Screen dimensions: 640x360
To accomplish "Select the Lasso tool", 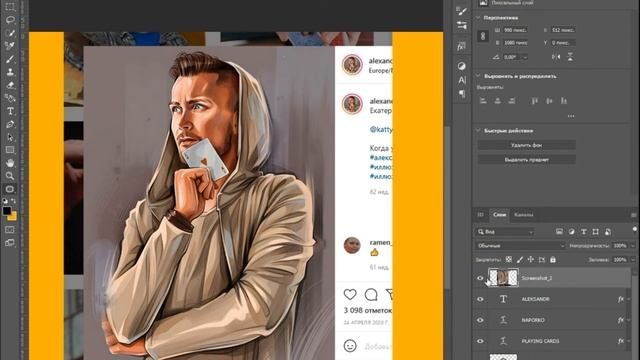I will [x=10, y=20].
